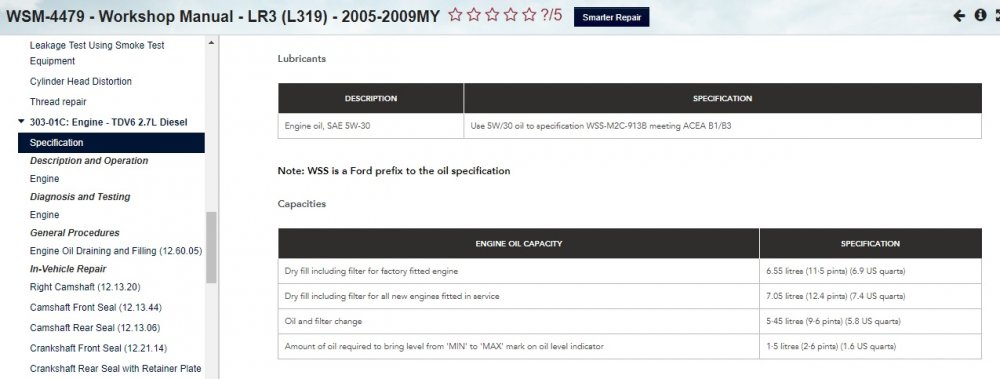
Task: Rate manual with the first star
Action: tap(455, 15)
